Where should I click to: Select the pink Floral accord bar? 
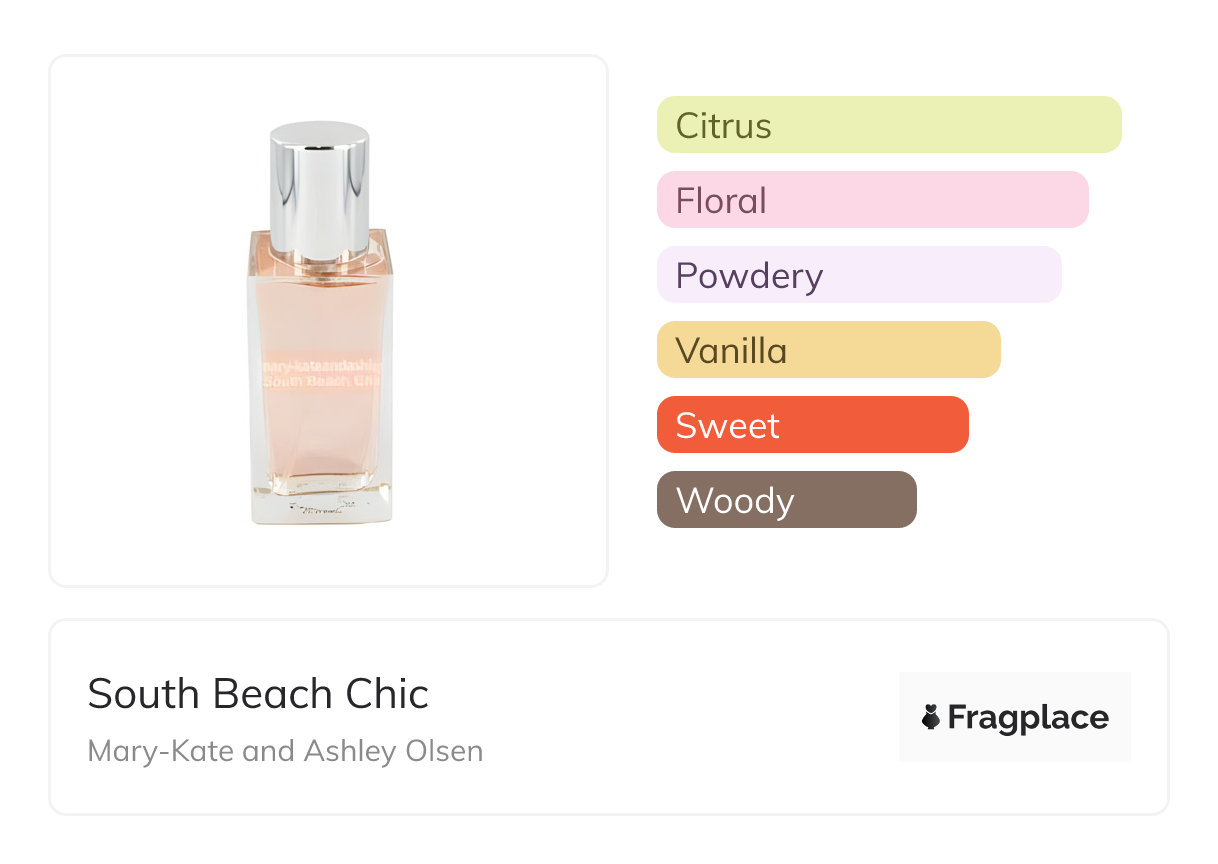872,200
